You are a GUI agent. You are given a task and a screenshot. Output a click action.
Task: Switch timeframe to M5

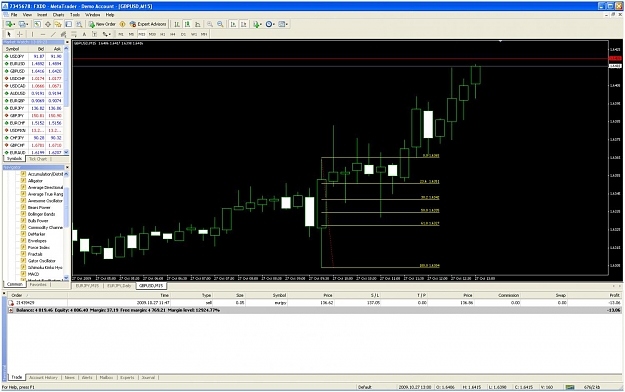[x=131, y=34]
